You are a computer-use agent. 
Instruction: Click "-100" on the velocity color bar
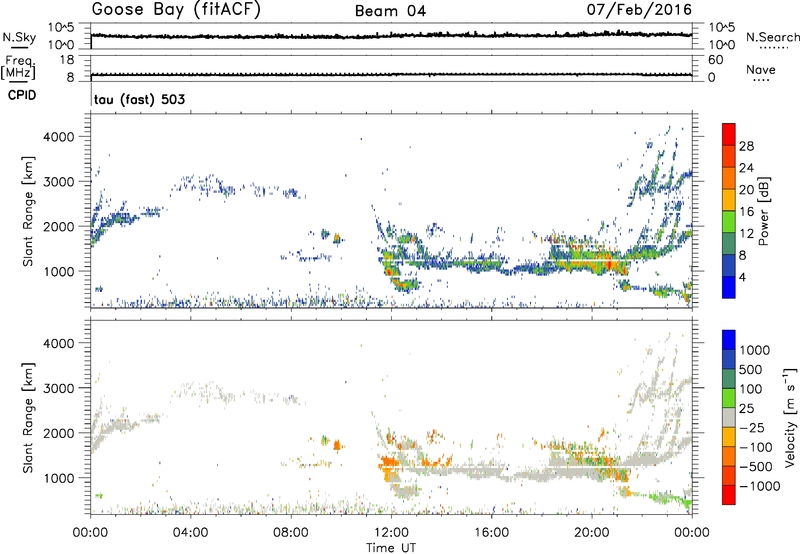tap(756, 447)
